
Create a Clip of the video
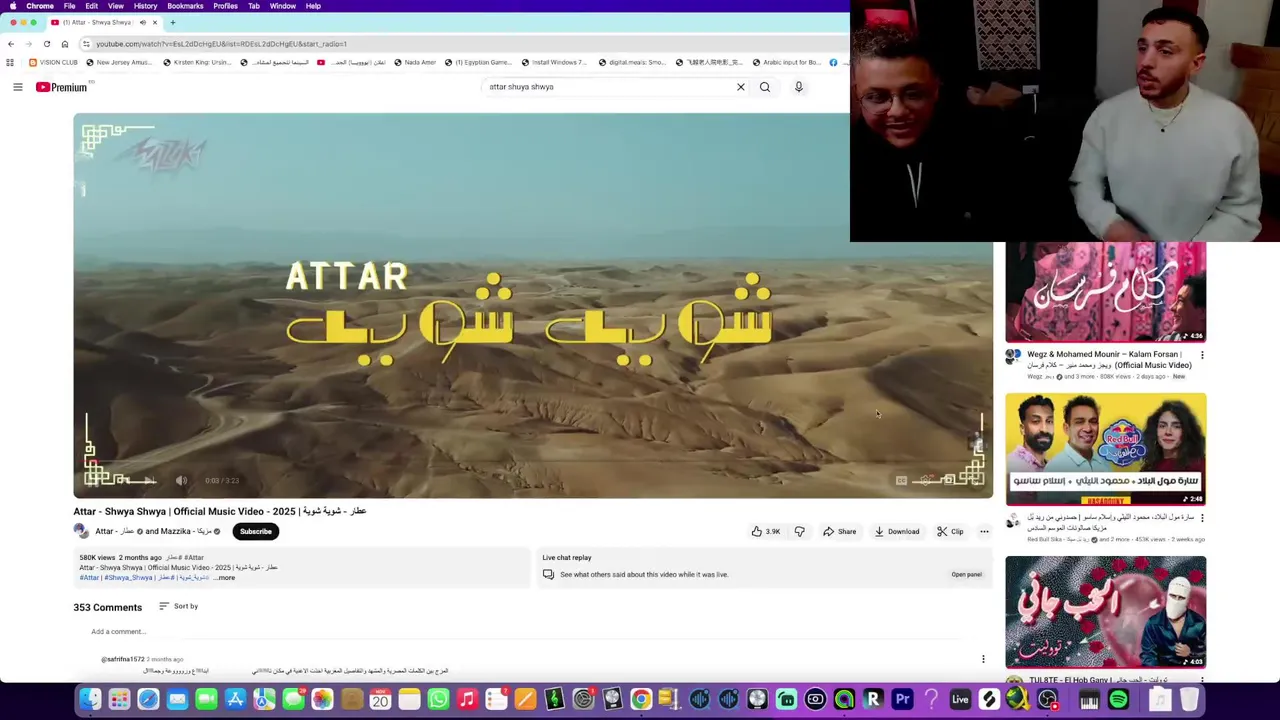(950, 532)
